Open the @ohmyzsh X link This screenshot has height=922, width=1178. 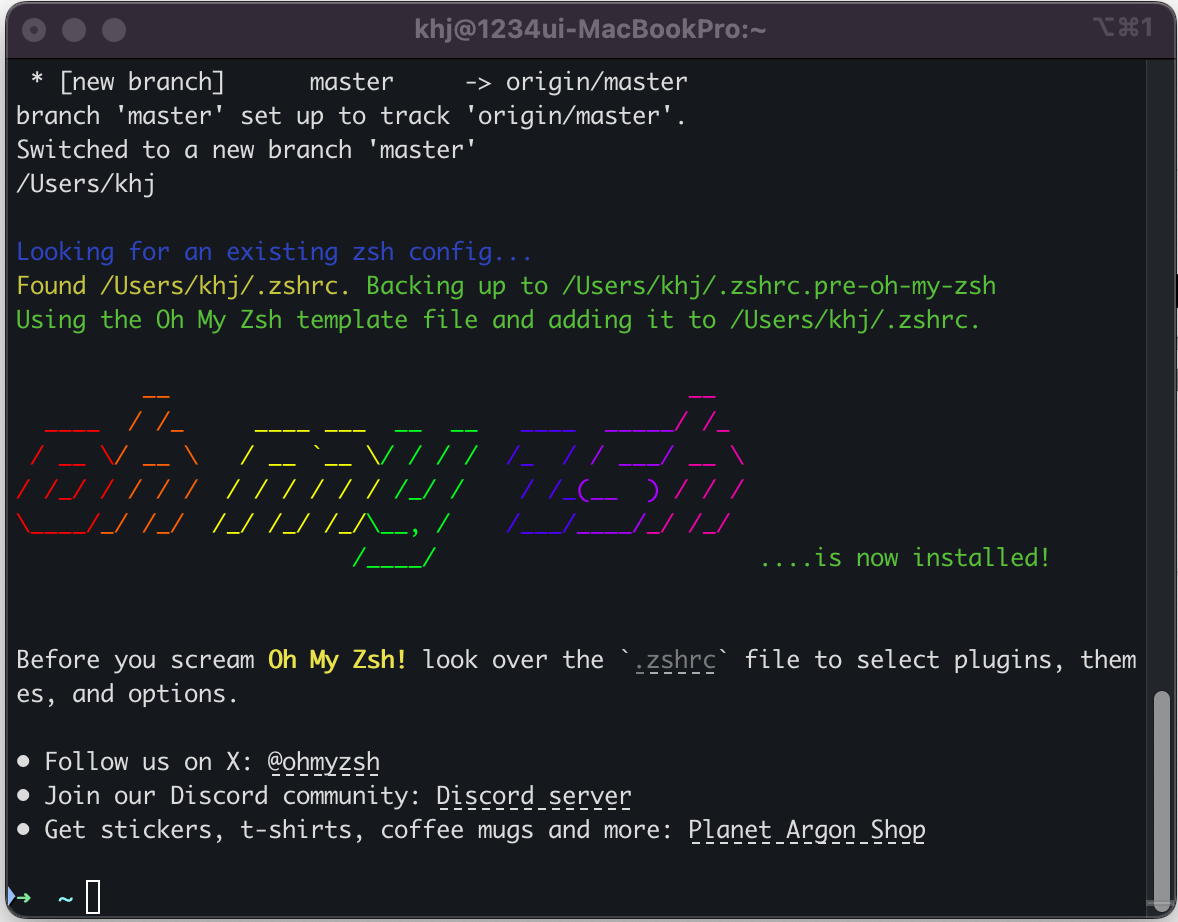click(x=324, y=762)
